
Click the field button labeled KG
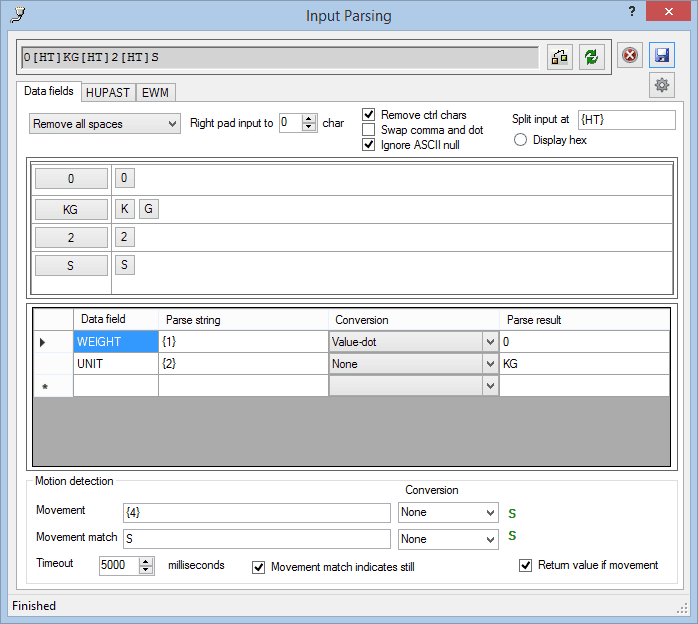click(71, 209)
